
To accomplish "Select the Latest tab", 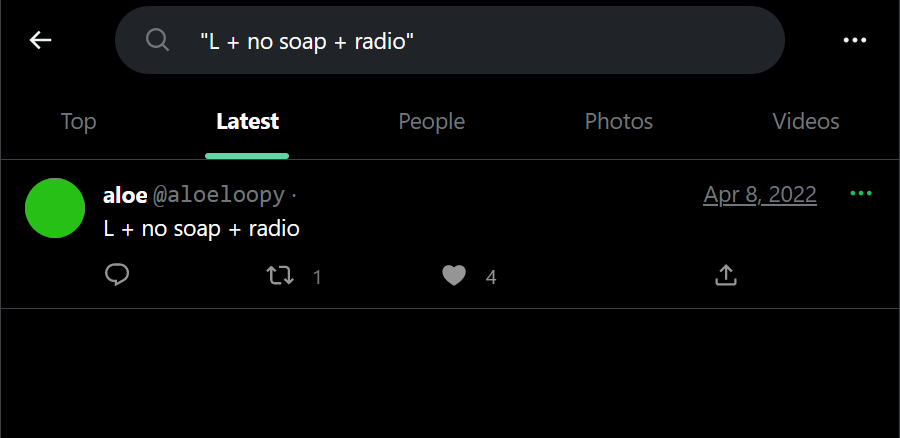I will point(247,122).
